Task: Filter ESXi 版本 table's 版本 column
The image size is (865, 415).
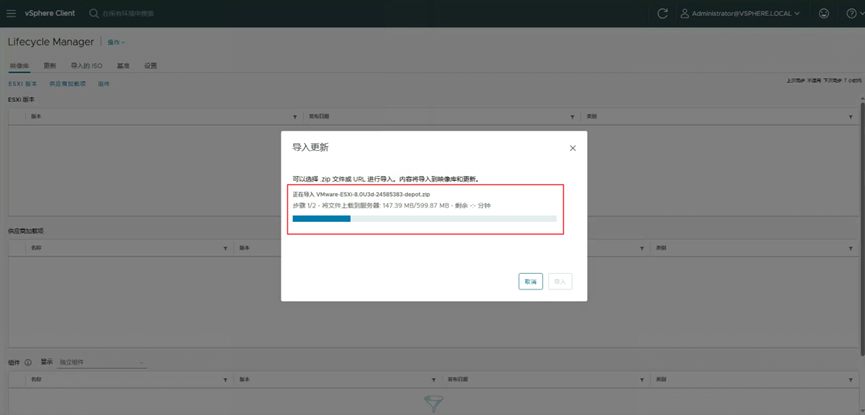Action: 295,117
